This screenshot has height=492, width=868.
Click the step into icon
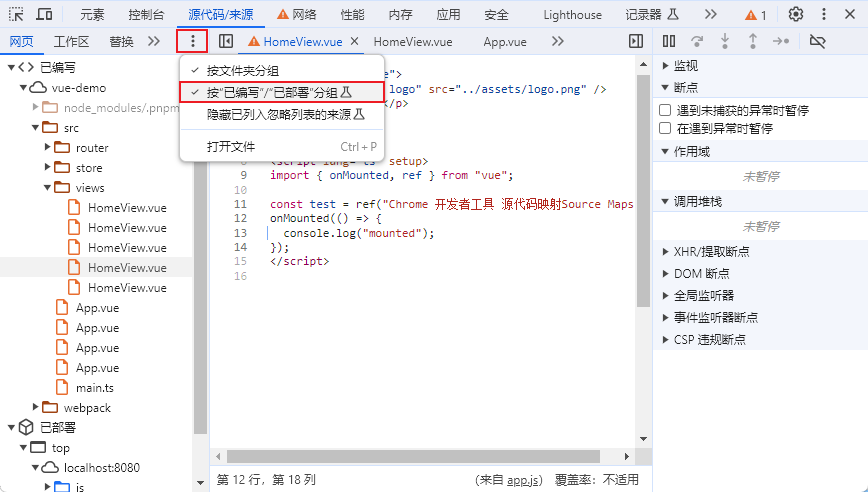tap(725, 41)
